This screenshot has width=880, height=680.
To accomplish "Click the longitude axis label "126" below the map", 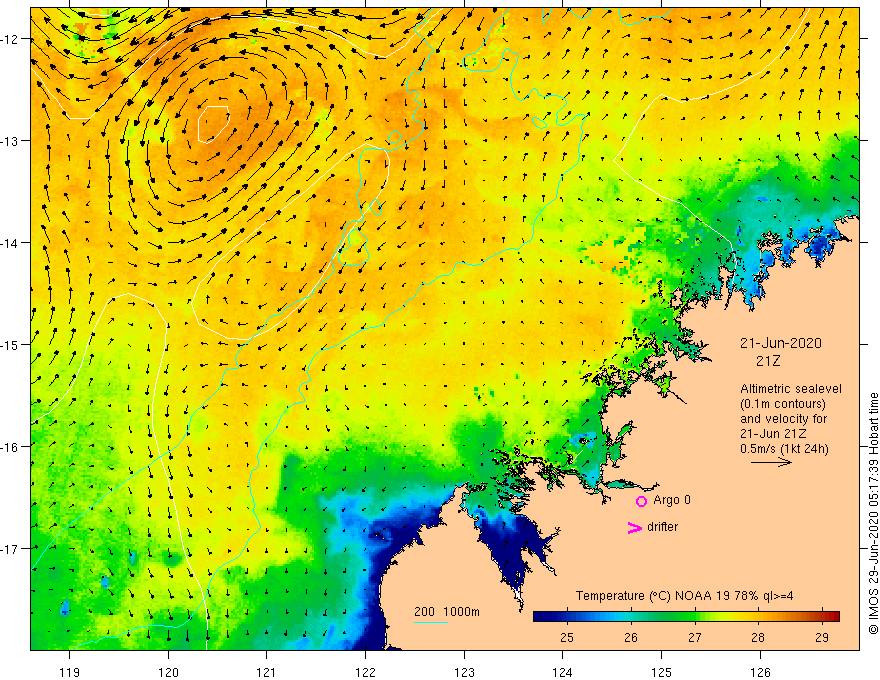I will (x=760, y=672).
